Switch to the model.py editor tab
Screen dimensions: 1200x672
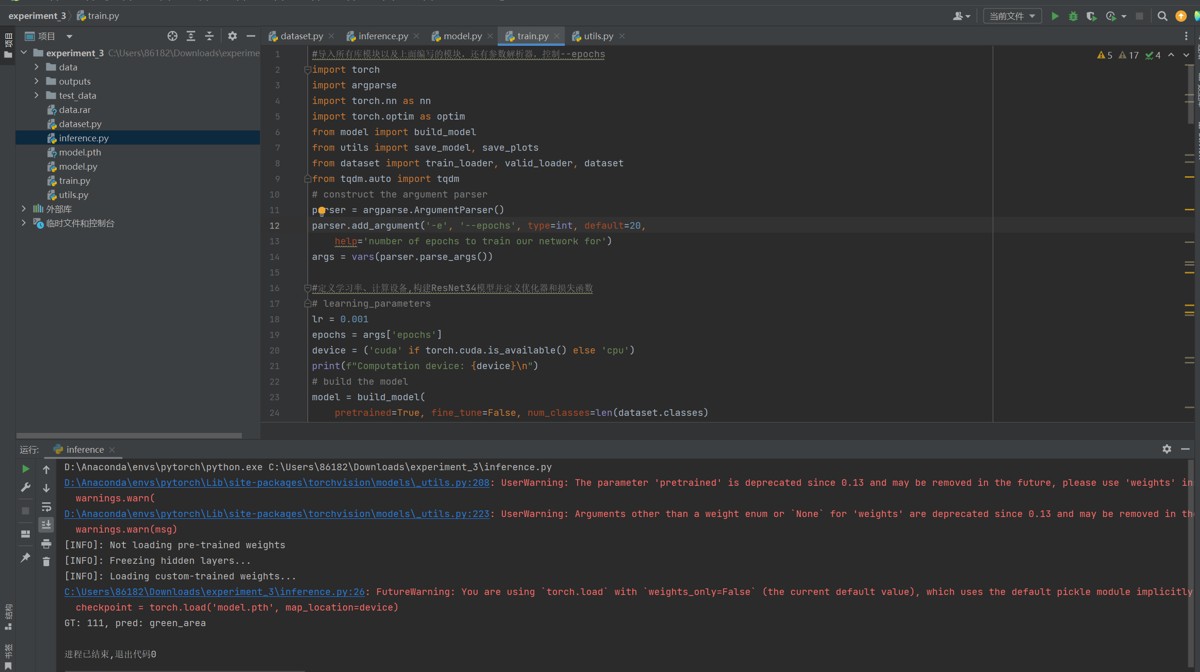(462, 36)
